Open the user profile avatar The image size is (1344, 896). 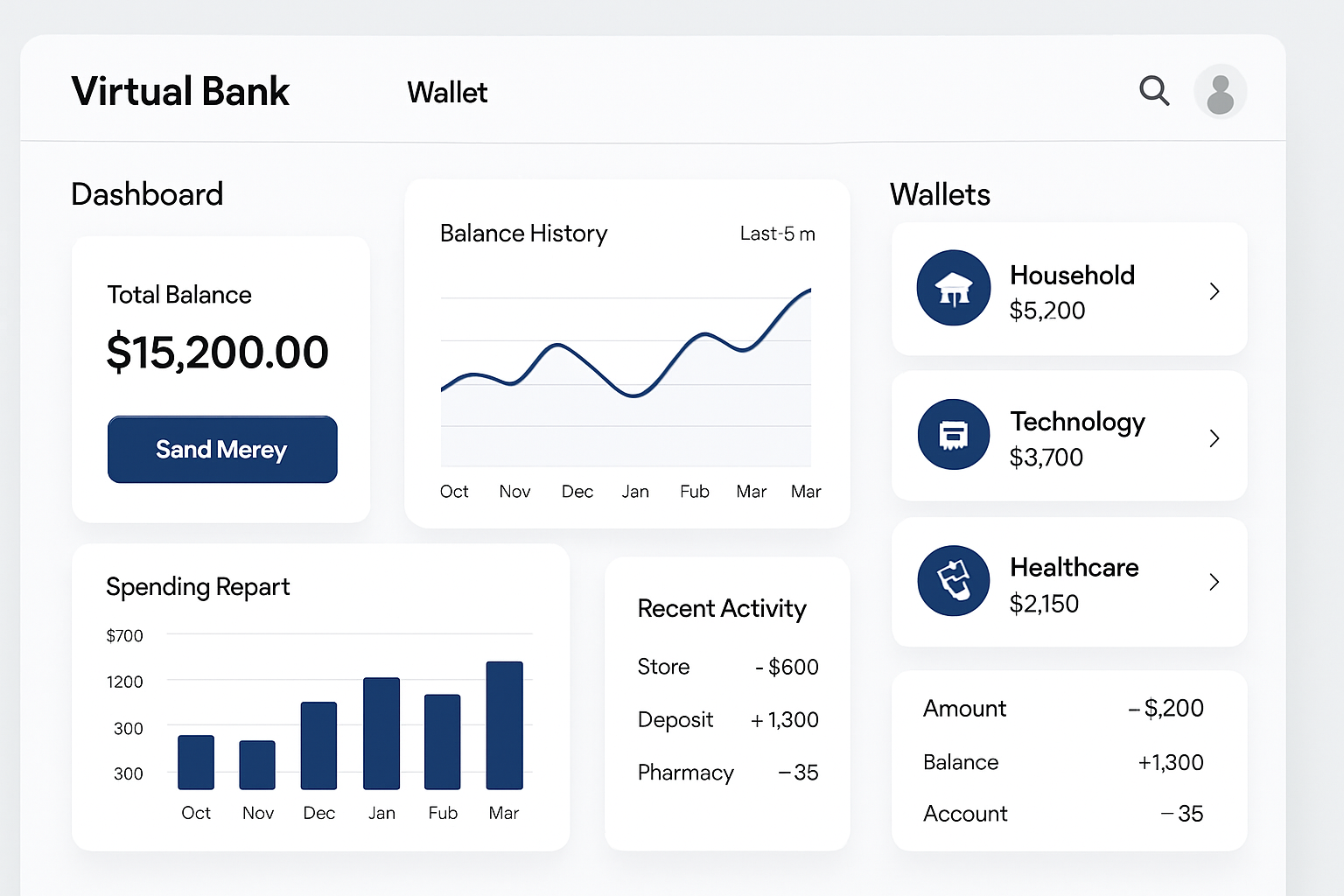tap(1220, 92)
